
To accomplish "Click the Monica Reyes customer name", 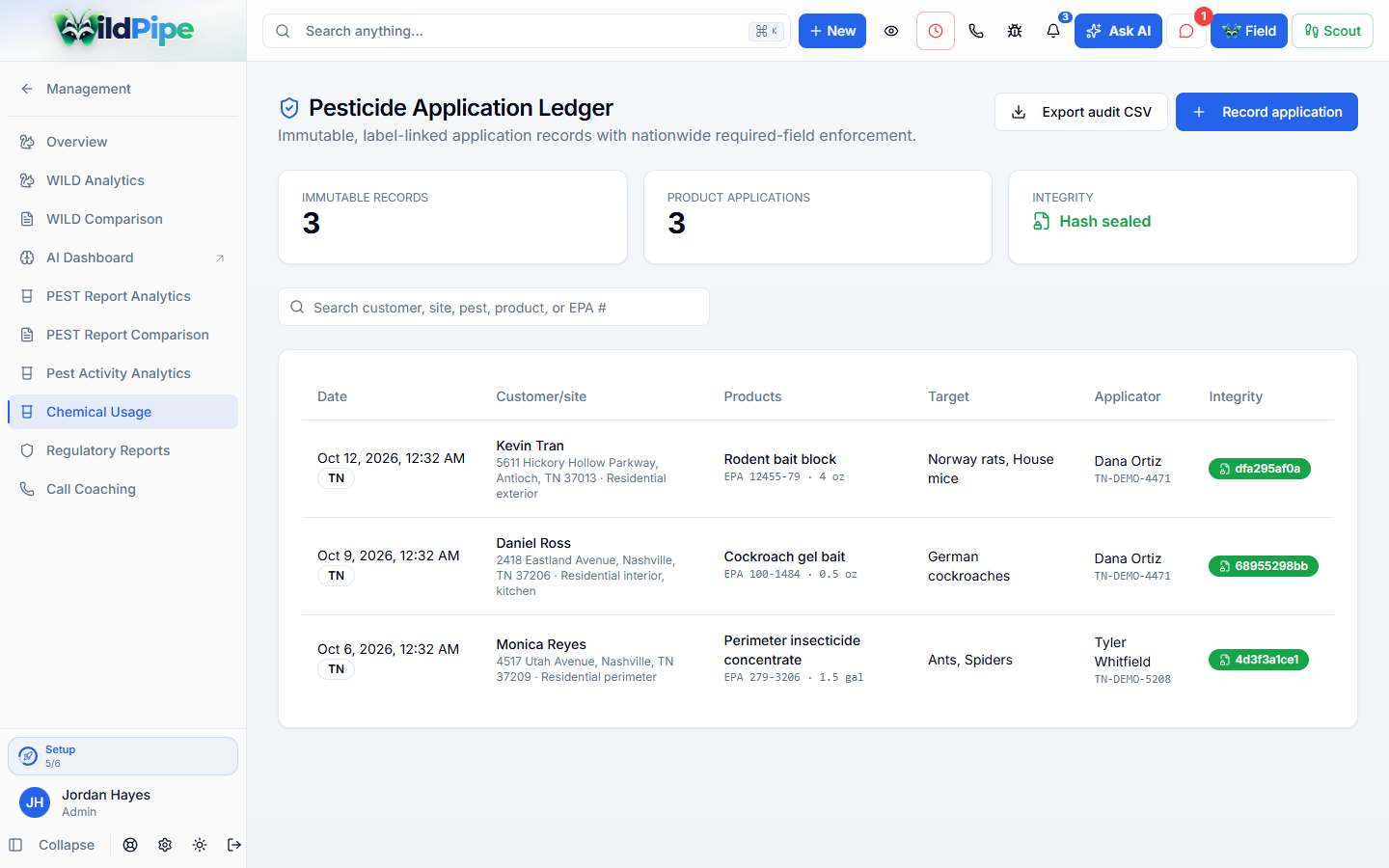I will point(541,644).
